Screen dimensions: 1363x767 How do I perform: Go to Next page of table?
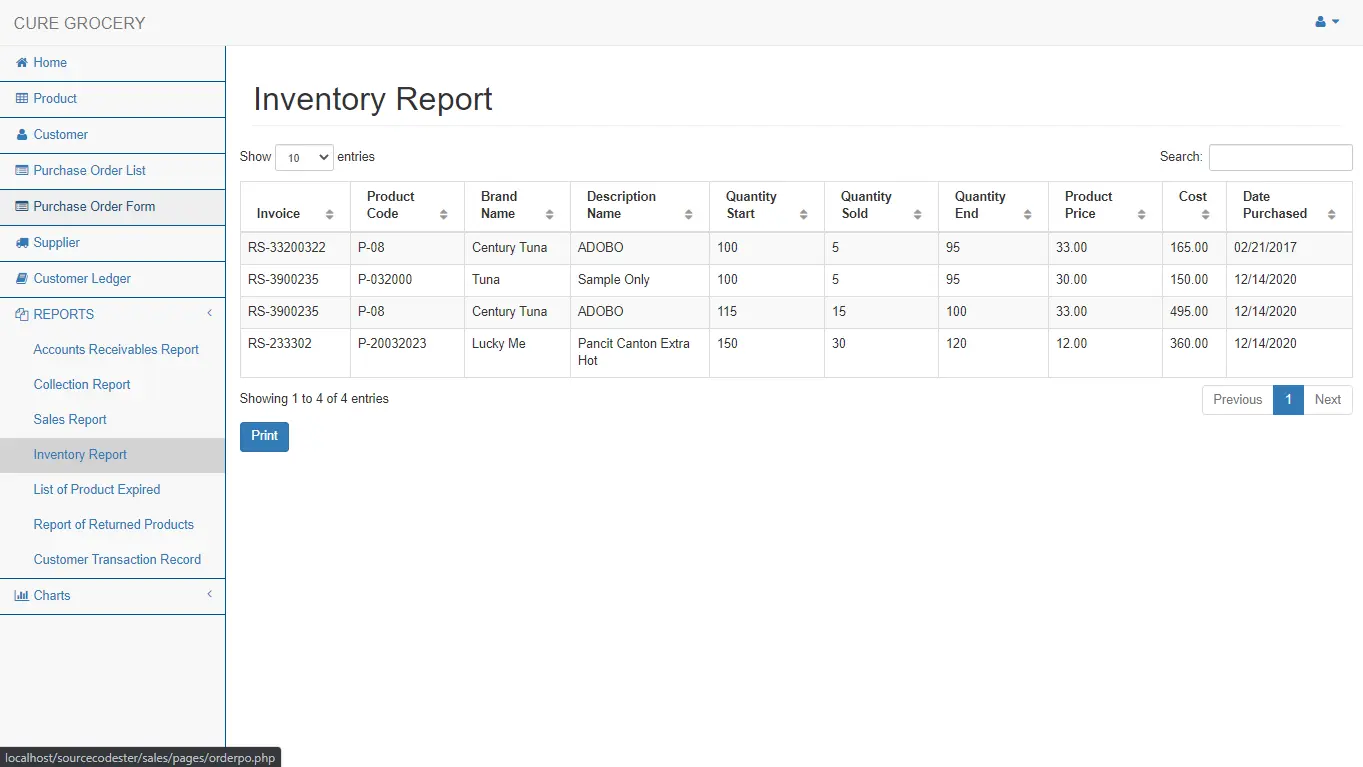click(x=1328, y=400)
